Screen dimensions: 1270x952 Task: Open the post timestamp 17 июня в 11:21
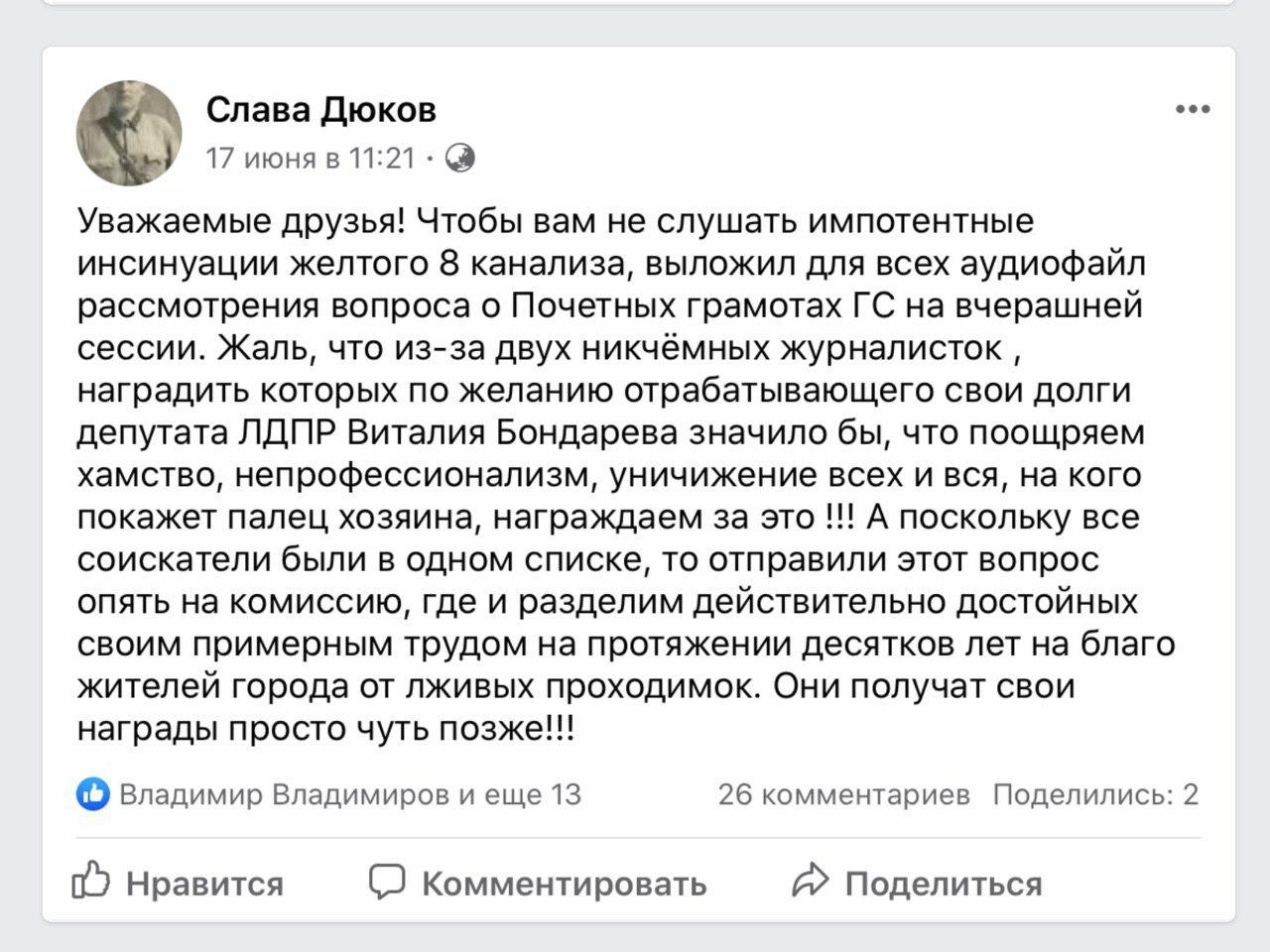pos(310,158)
